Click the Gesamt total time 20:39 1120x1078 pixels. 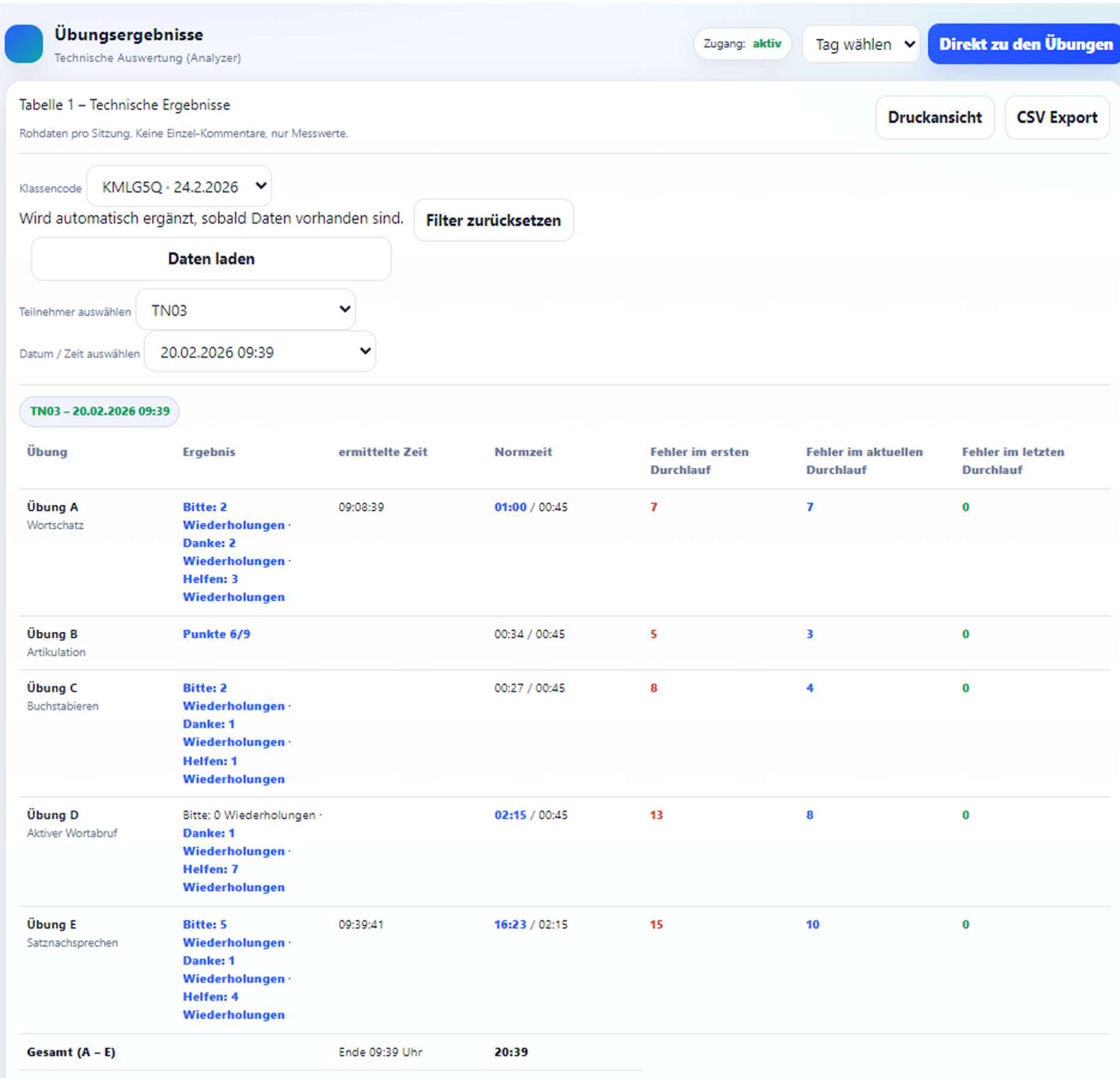511,1052
